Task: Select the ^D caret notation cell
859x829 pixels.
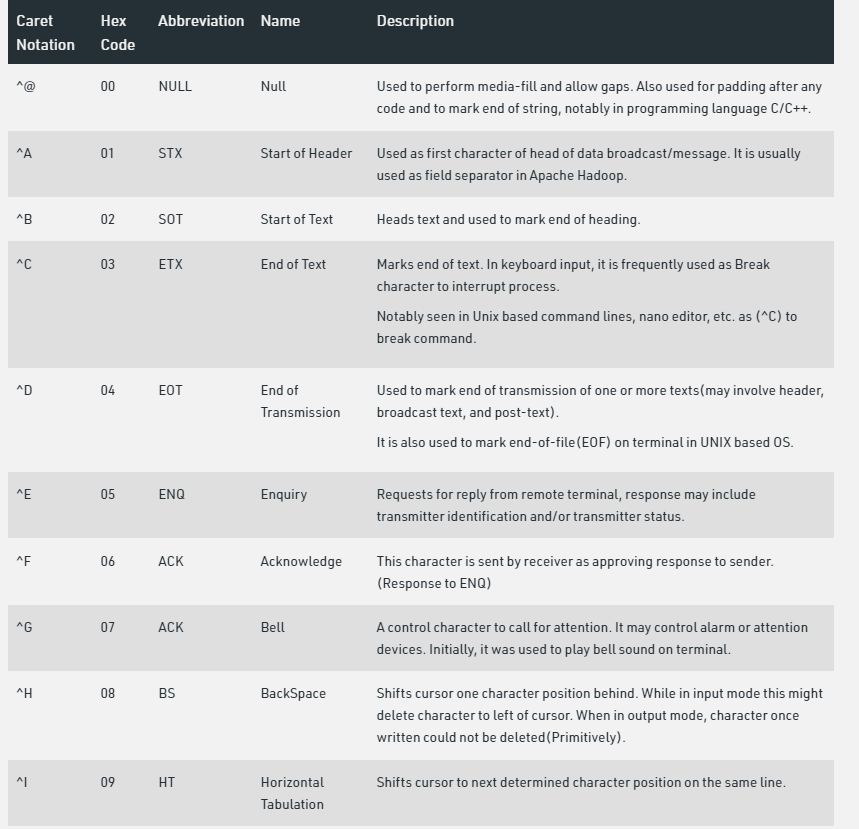Action: click(x=24, y=391)
